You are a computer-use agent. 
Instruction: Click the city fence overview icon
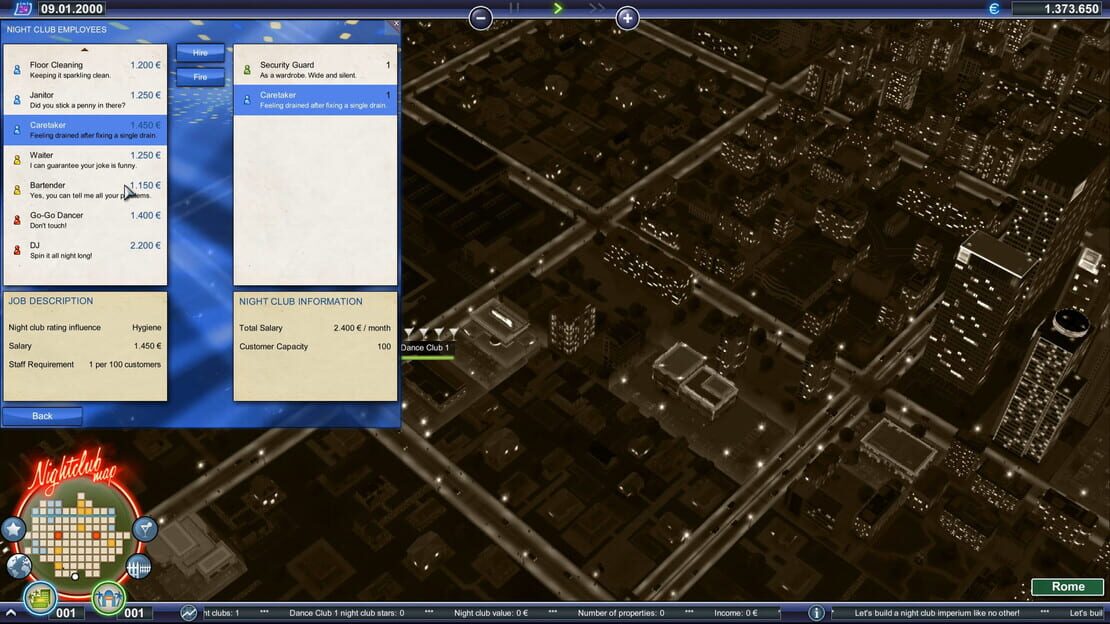[138, 567]
